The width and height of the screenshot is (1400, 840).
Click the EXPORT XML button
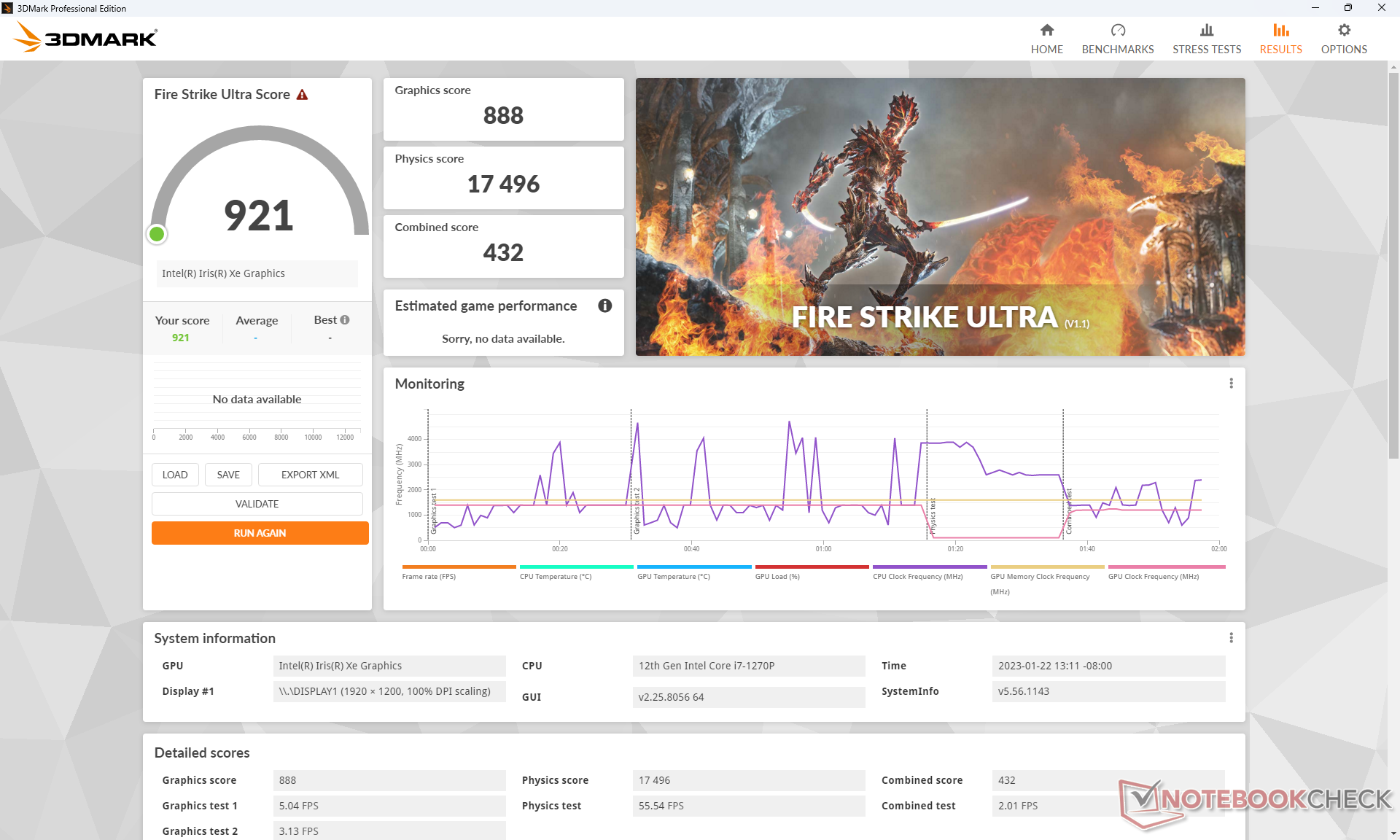point(310,475)
